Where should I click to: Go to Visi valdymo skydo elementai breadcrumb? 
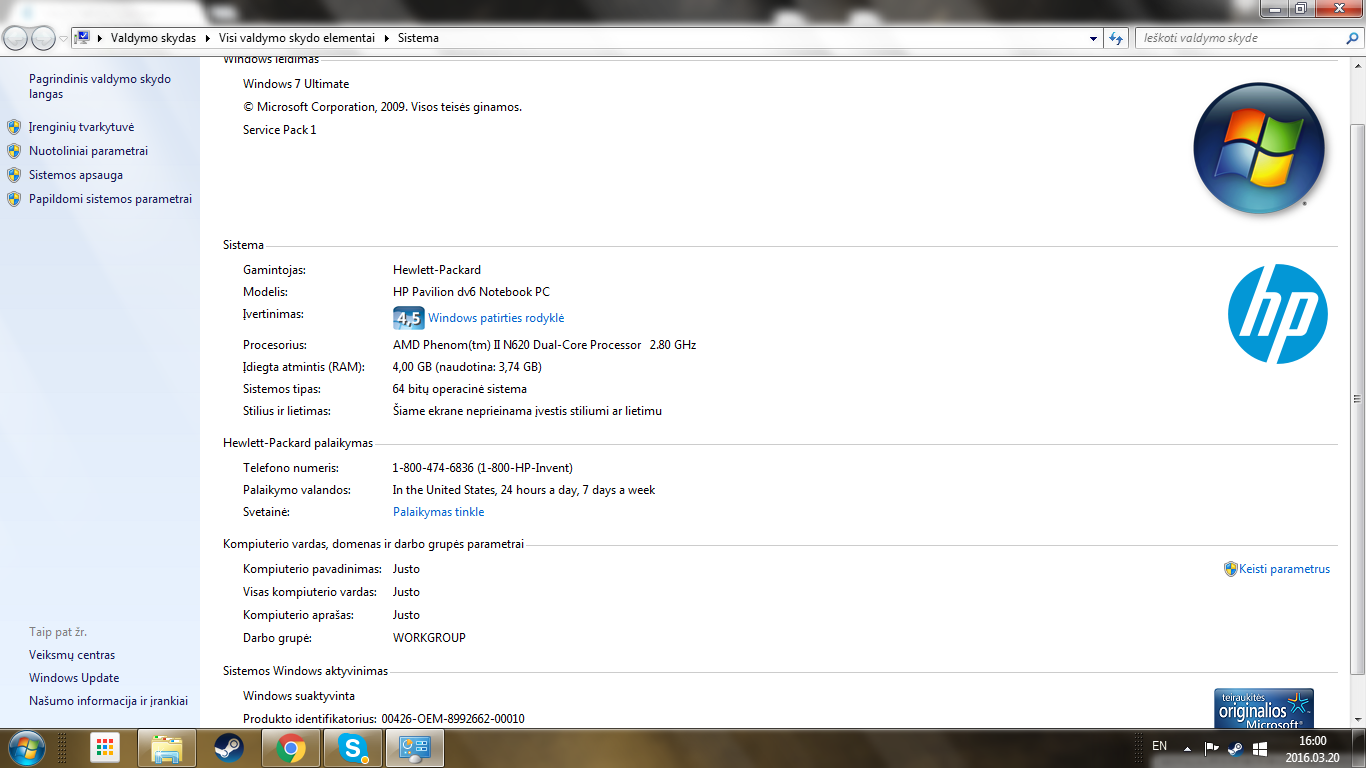(297, 38)
